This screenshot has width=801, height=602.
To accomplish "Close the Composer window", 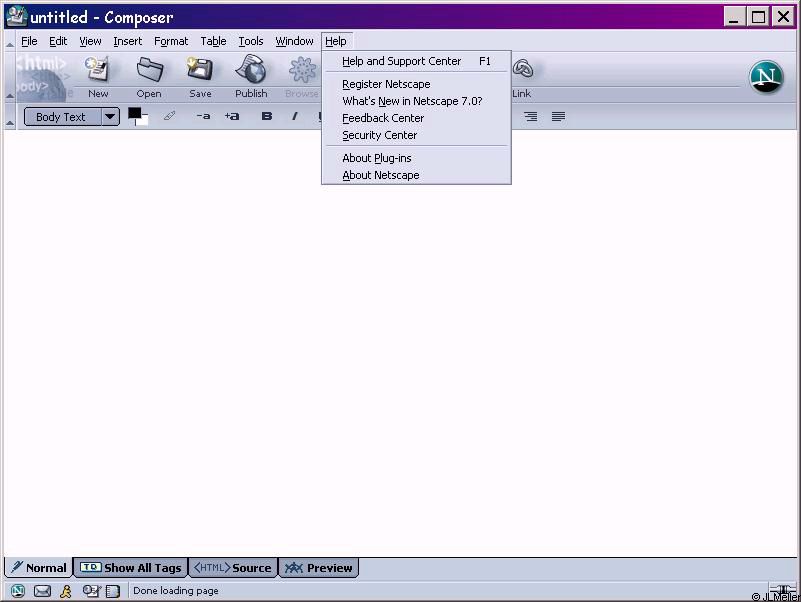I will point(783,17).
